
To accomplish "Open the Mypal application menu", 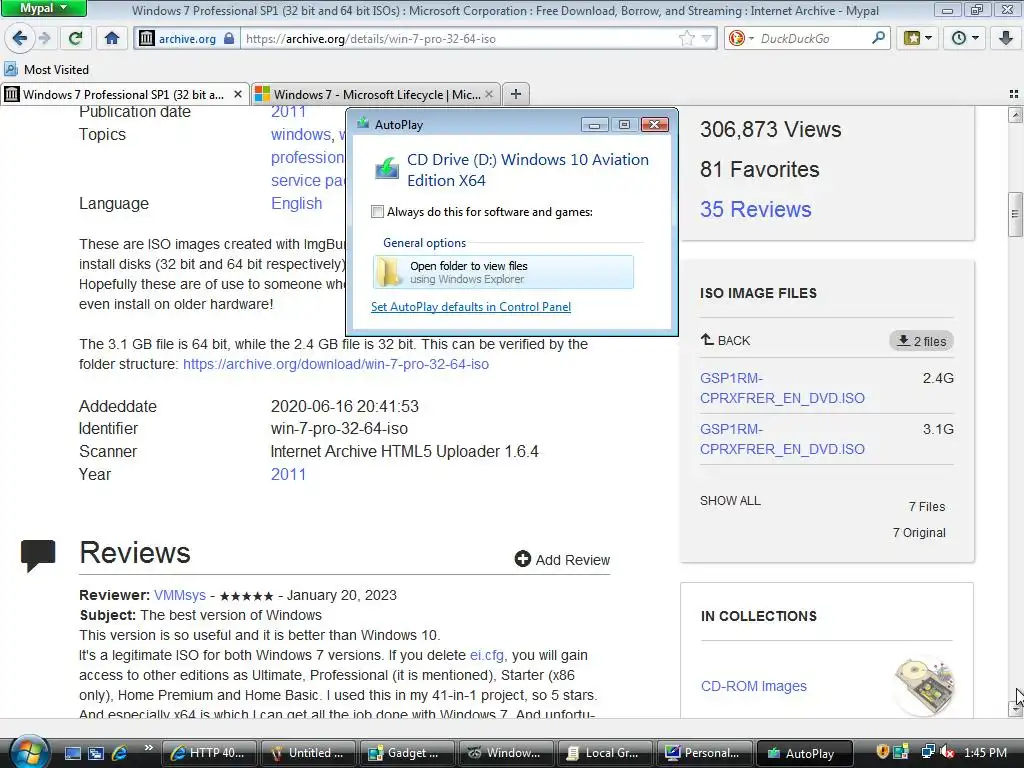I will point(43,8).
